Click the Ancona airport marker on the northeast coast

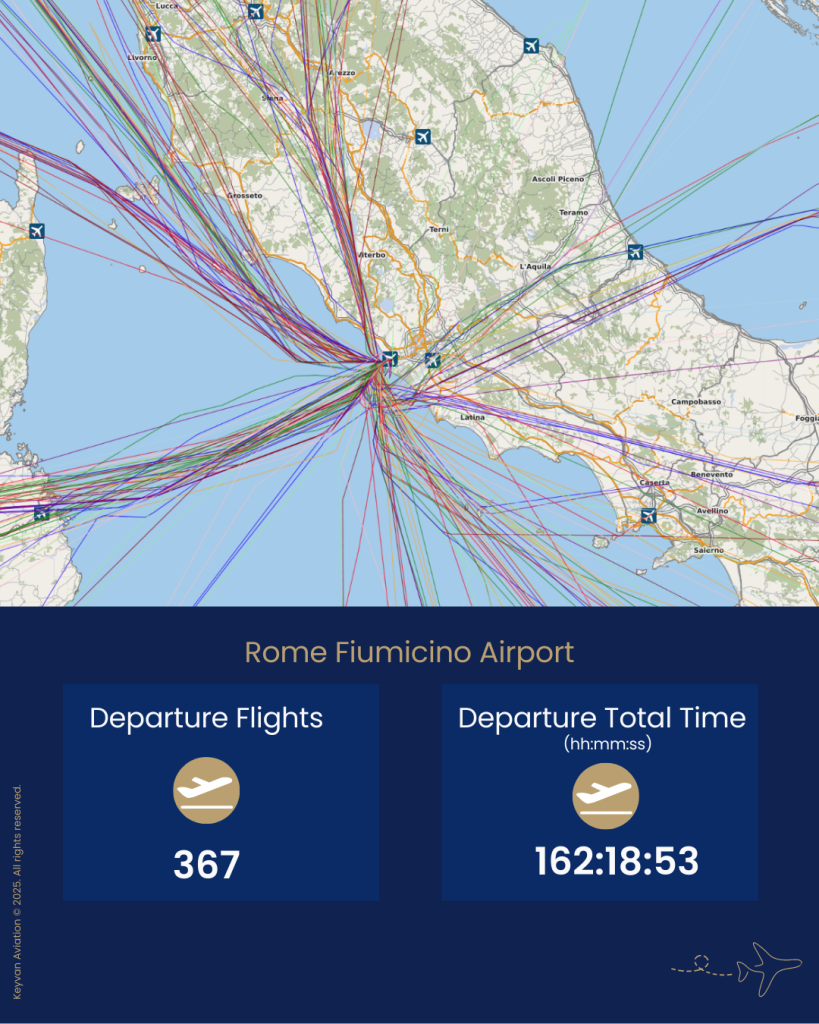point(531,46)
